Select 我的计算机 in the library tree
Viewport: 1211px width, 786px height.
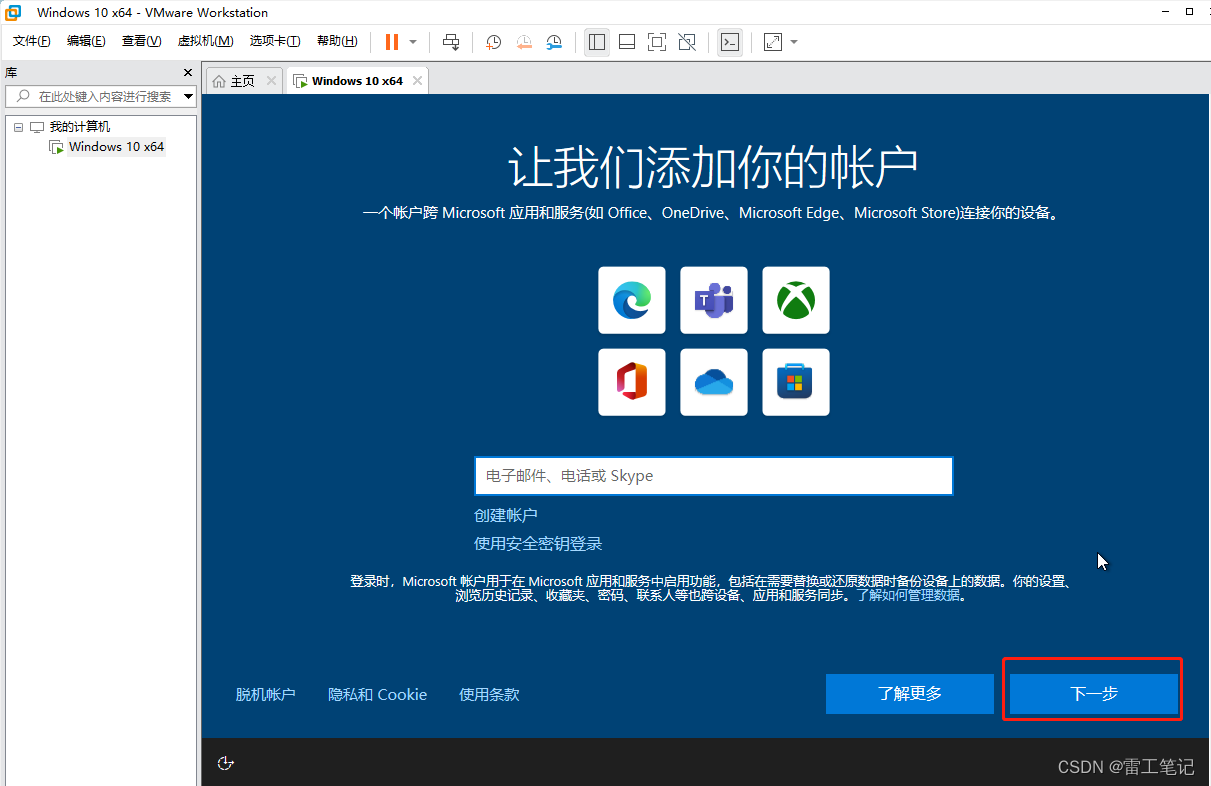pyautogui.click(x=80, y=127)
